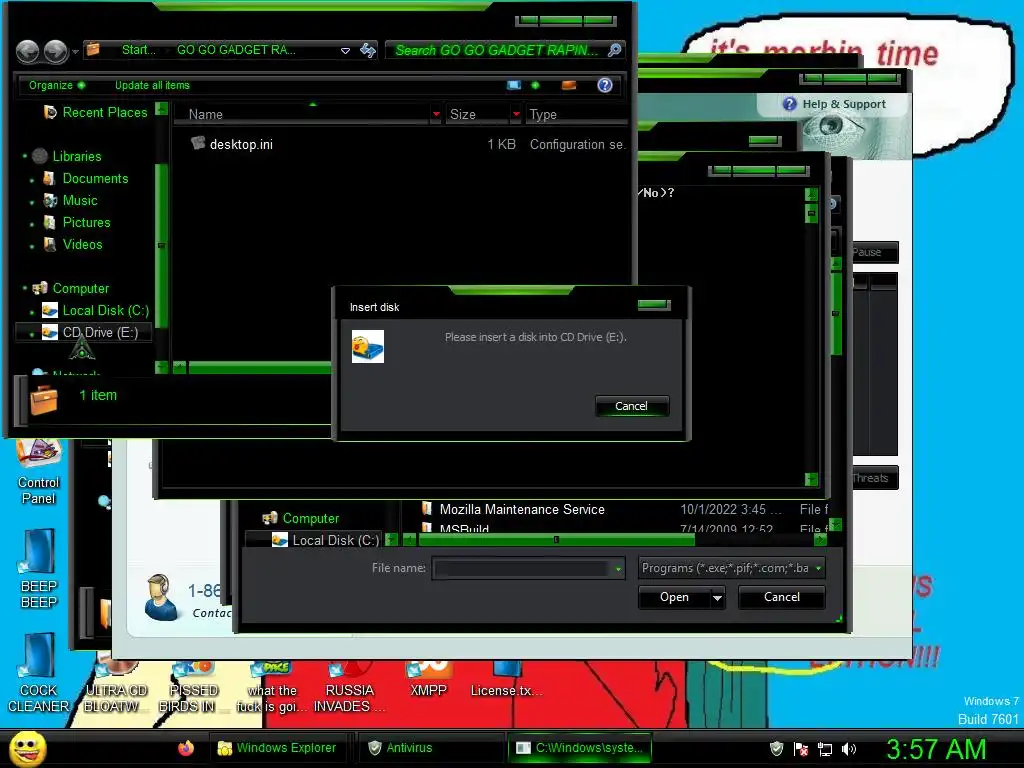This screenshot has height=768, width=1024.
Task: Switch to C:\Windows\syste... taskbar button
Action: coord(580,748)
